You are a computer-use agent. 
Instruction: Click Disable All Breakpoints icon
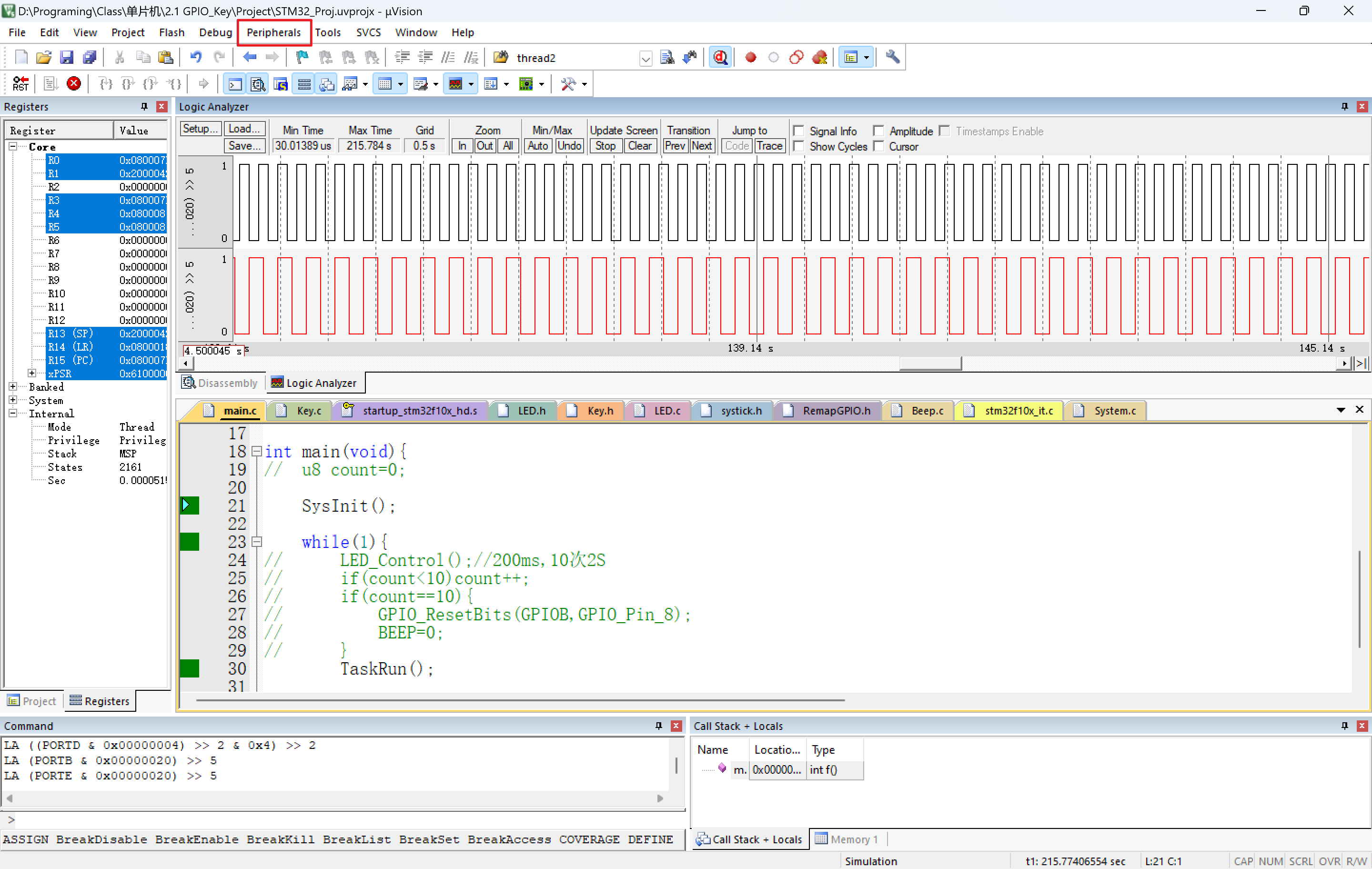pyautogui.click(x=796, y=58)
